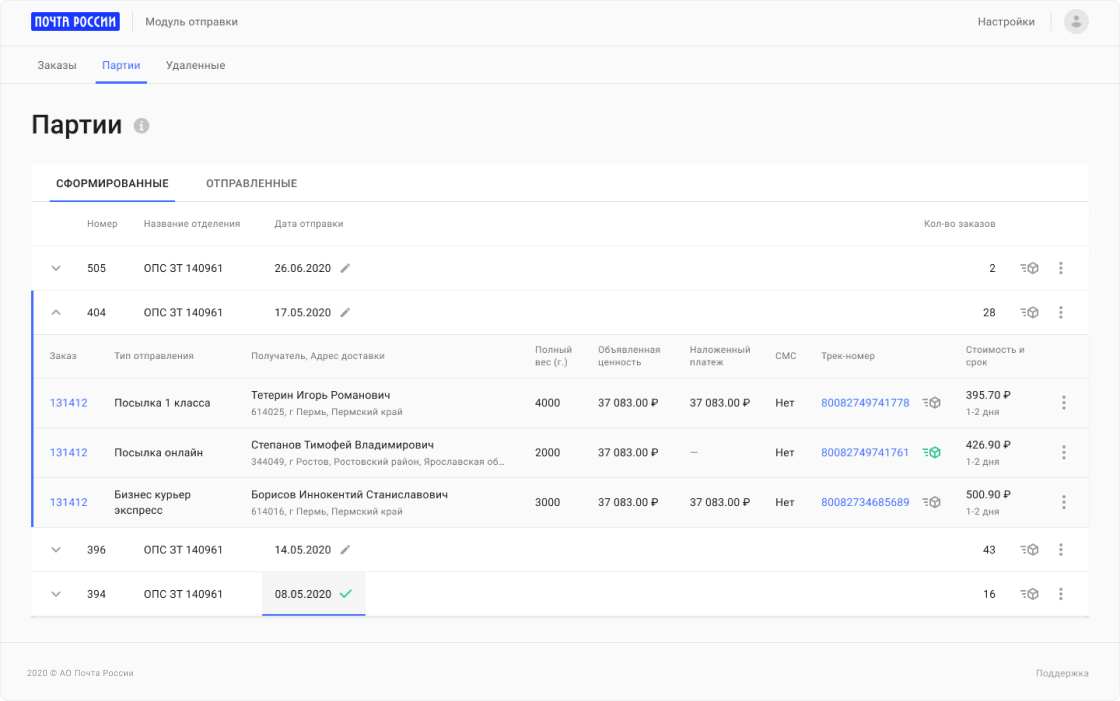
Task: Click Посылка 1 класса shipment type
Action: [162, 403]
